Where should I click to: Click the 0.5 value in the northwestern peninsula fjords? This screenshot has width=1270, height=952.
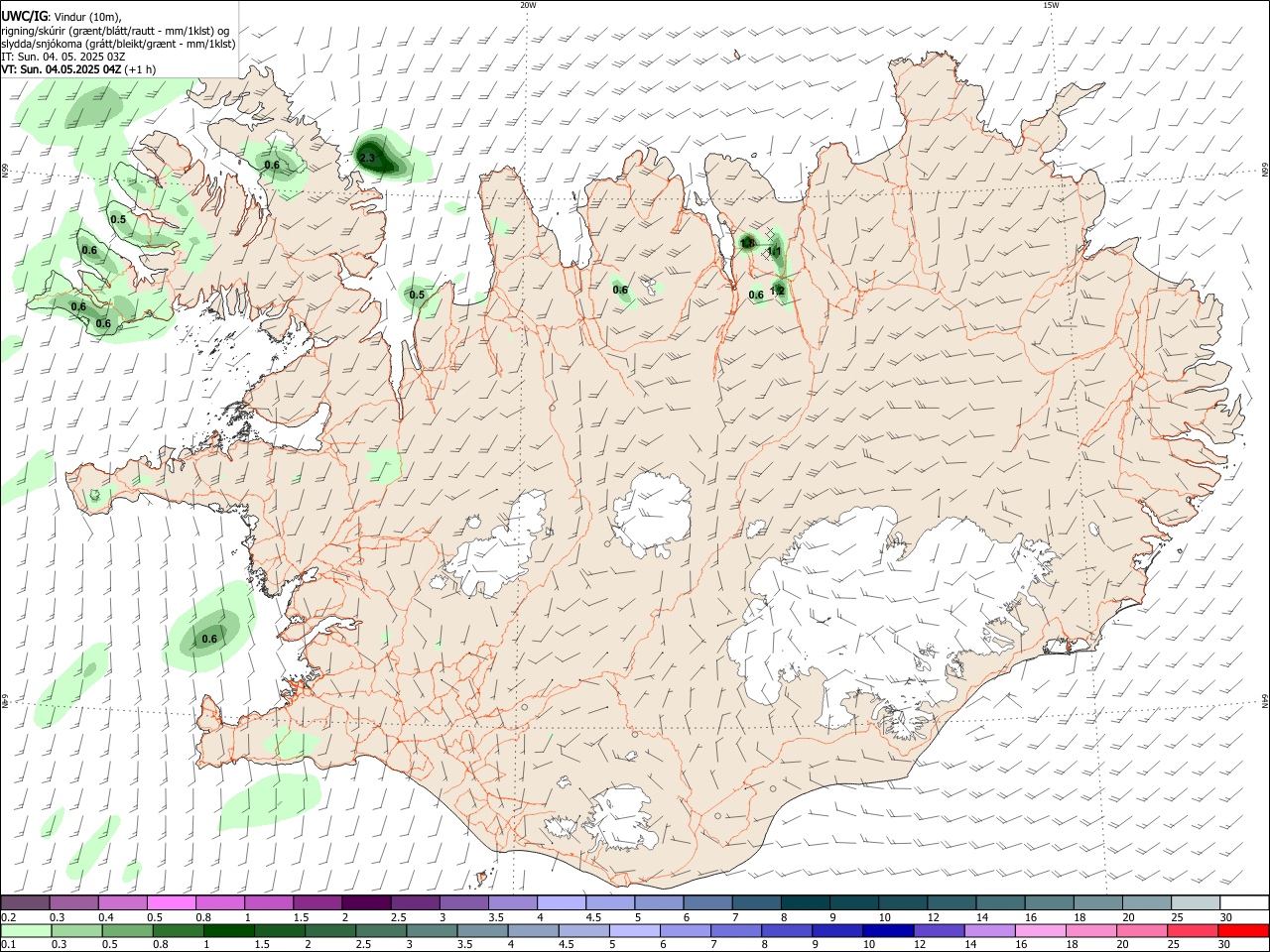tap(118, 219)
